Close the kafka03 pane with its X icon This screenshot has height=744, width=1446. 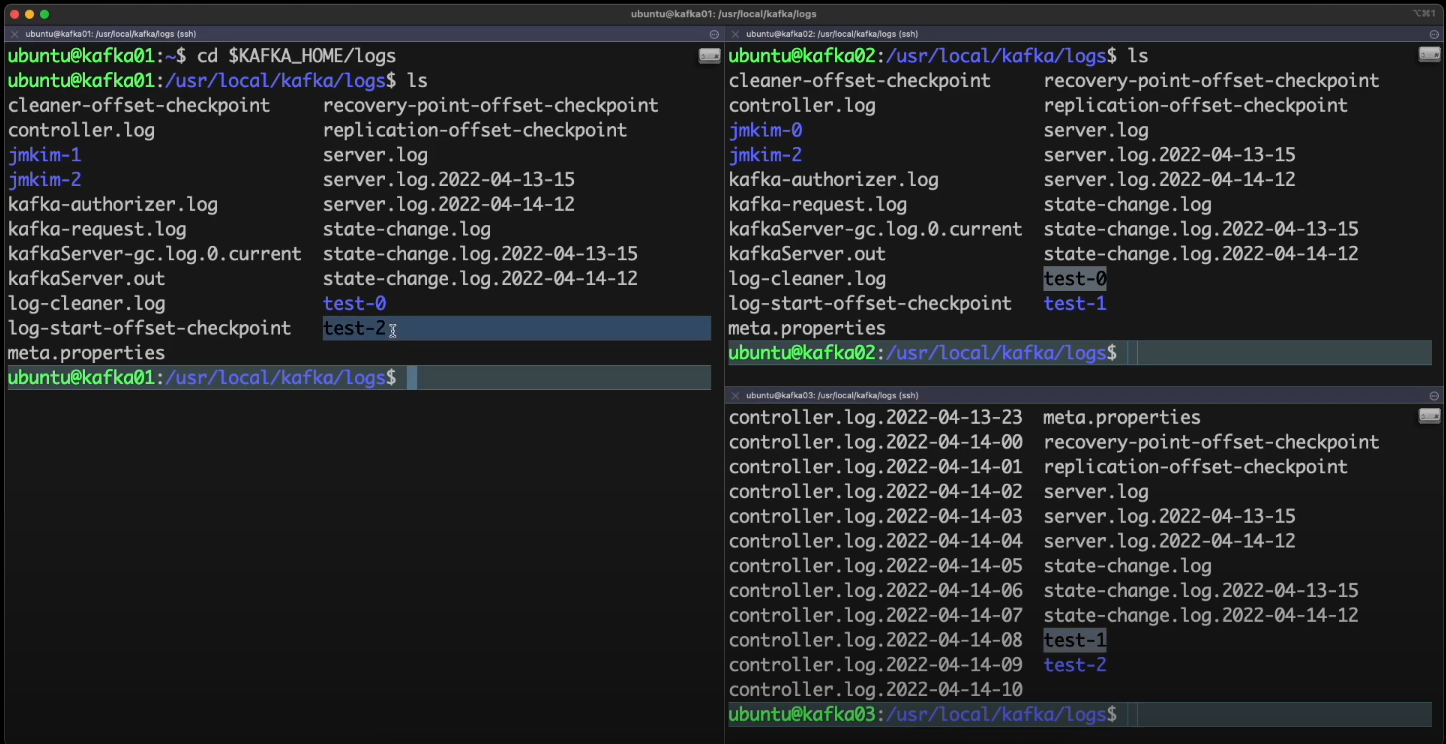(734, 395)
